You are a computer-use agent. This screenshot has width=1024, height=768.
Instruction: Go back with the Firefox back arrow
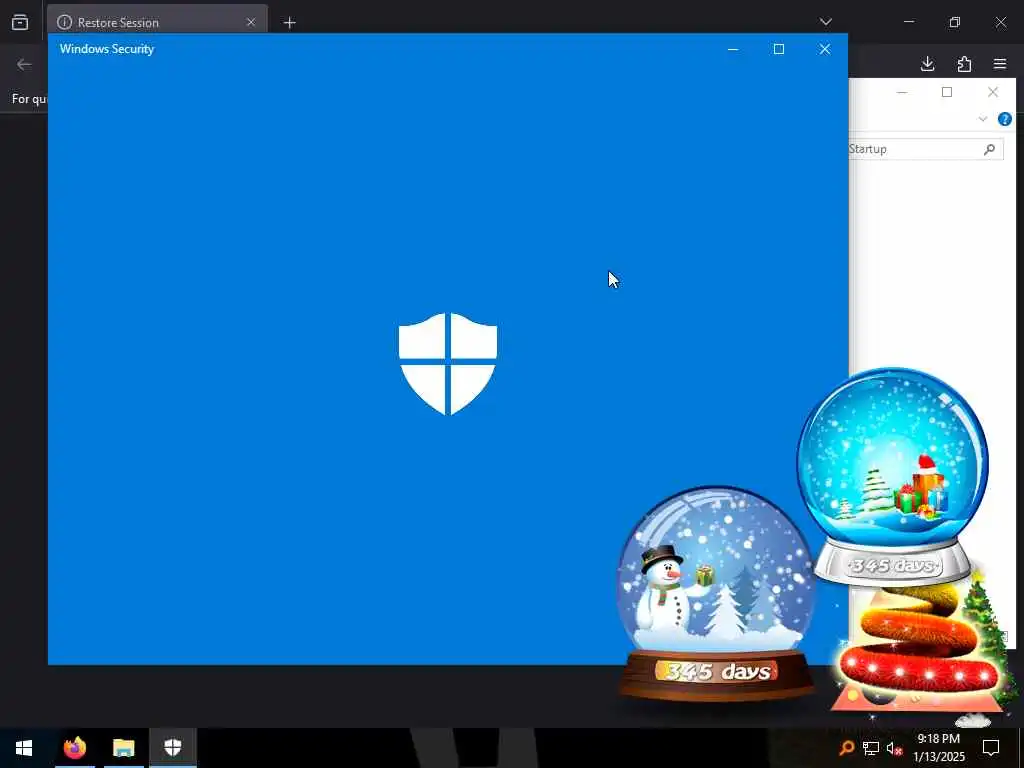coord(24,64)
